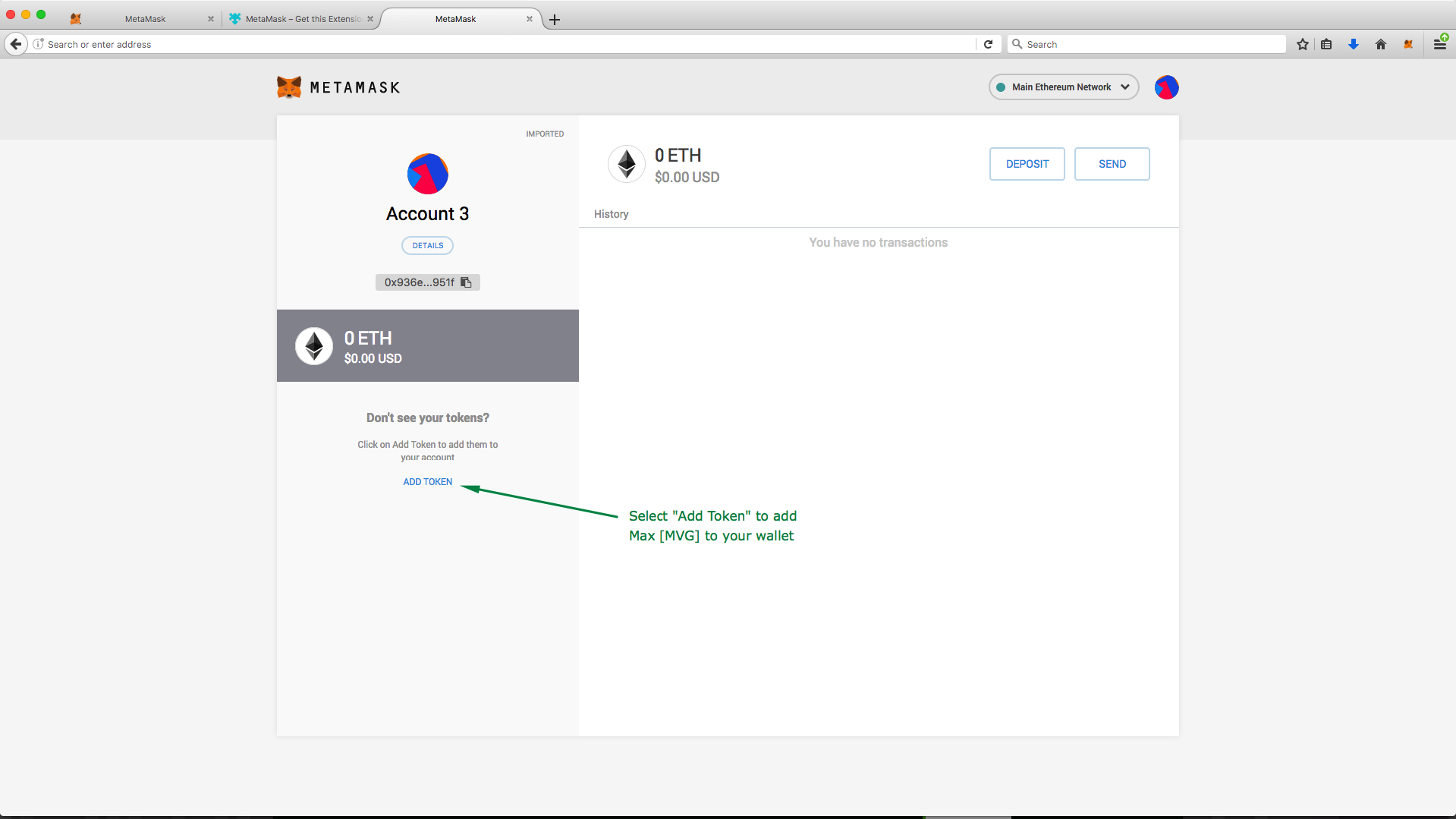The image size is (1456, 819).
Task: Click the History section label
Action: (x=612, y=214)
